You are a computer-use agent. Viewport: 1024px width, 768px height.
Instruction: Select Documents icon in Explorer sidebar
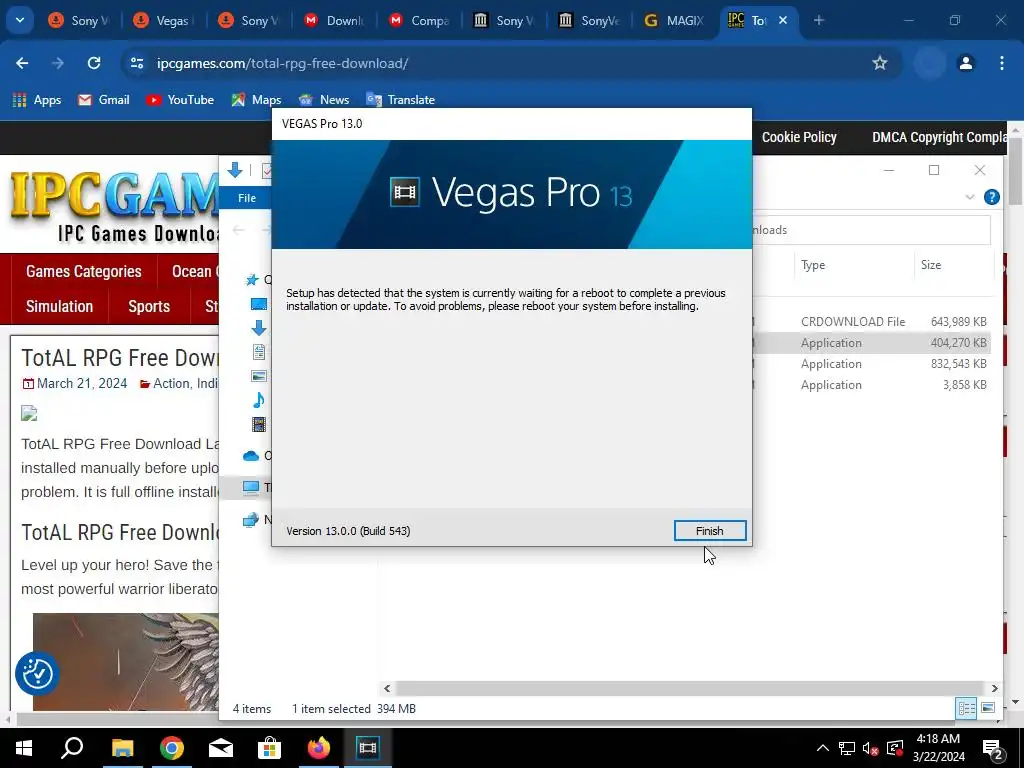click(x=259, y=352)
